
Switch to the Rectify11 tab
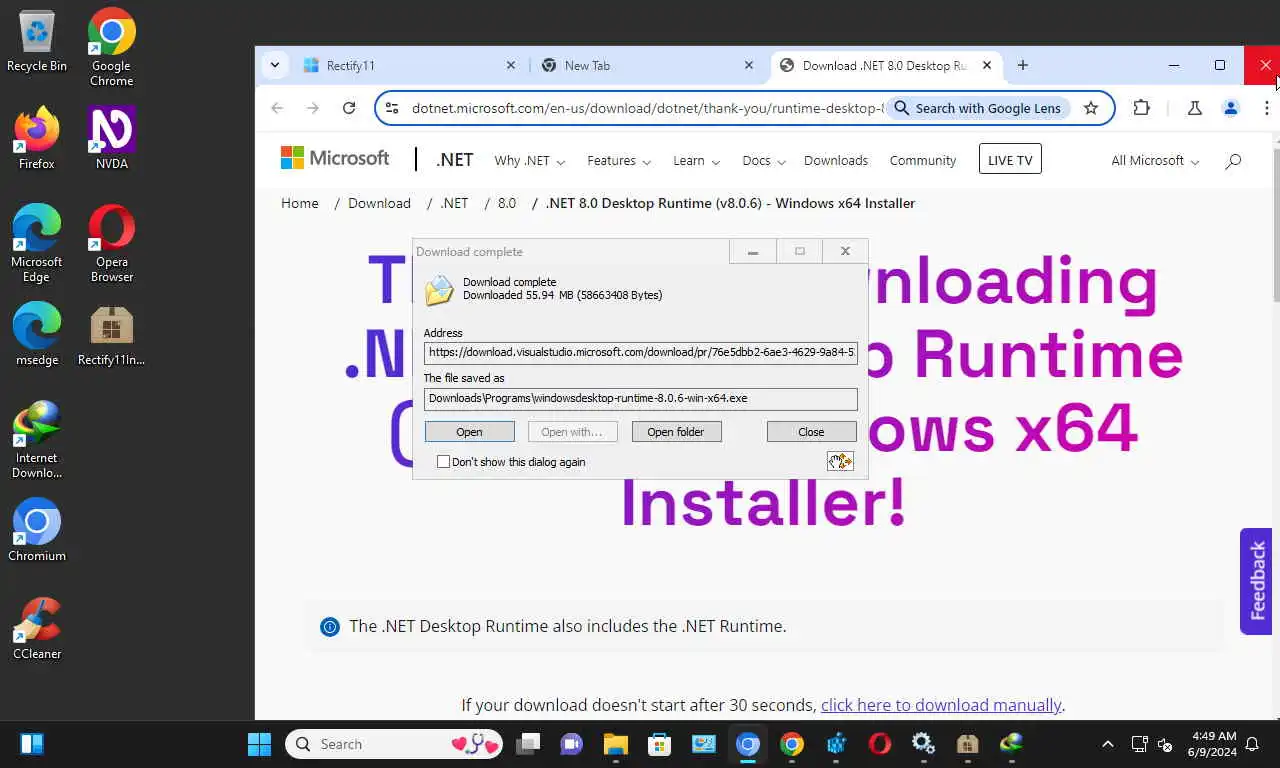[x=410, y=65]
